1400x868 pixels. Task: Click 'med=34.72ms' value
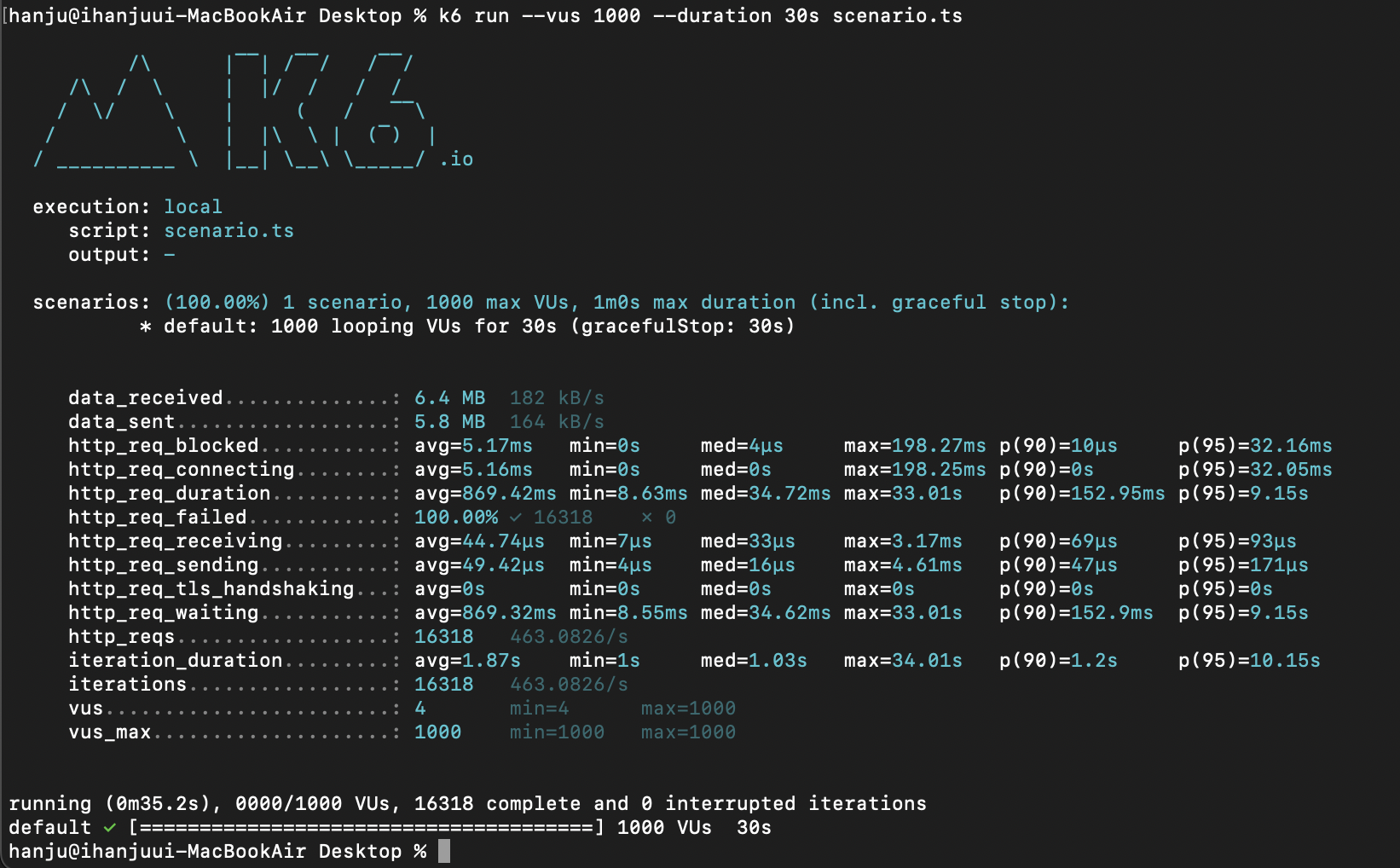coord(766,494)
